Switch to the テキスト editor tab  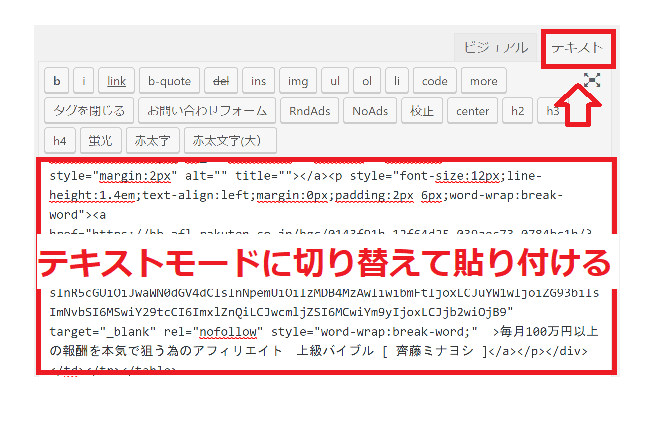click(578, 48)
